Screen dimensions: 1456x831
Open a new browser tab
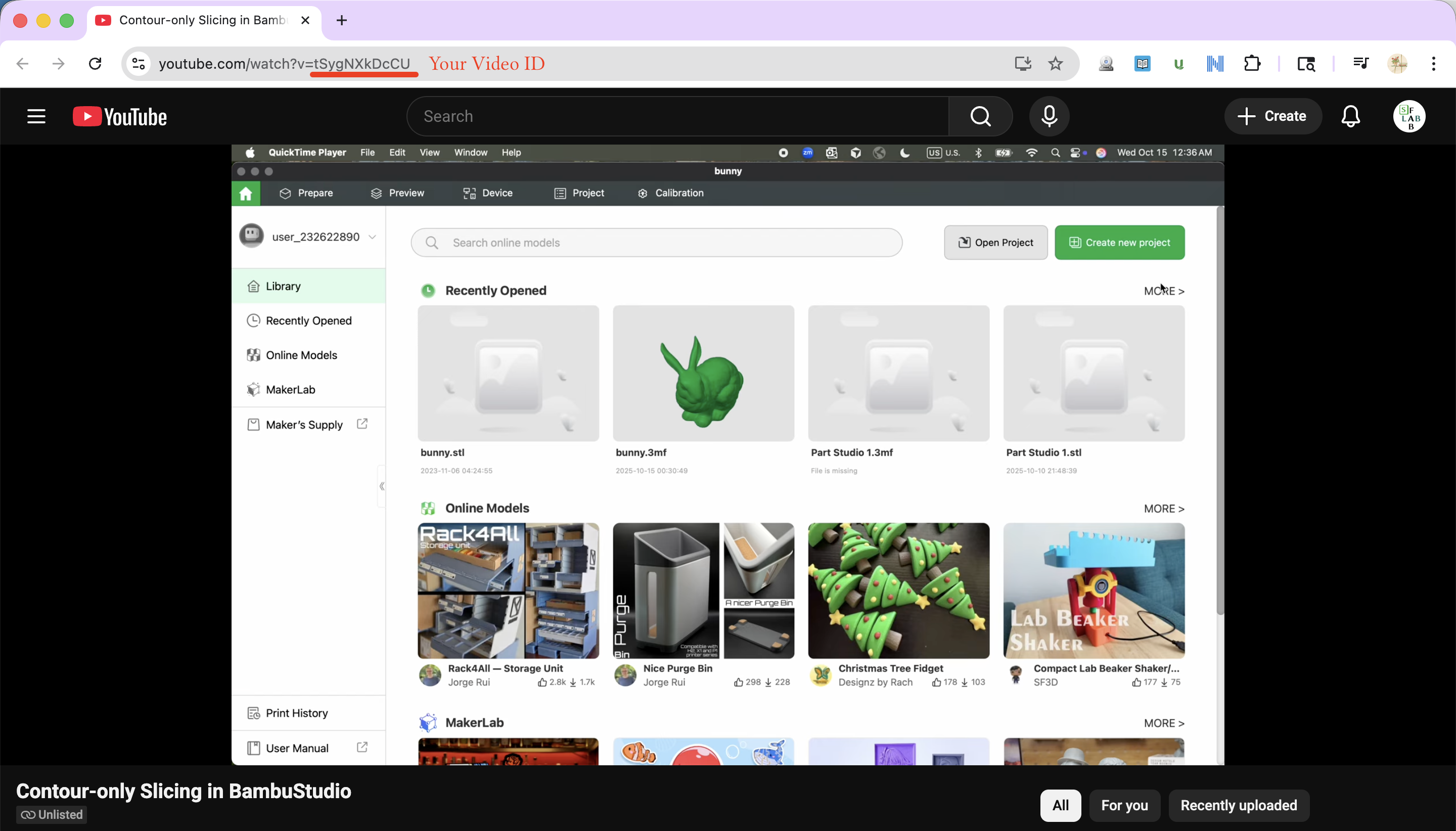tap(341, 21)
